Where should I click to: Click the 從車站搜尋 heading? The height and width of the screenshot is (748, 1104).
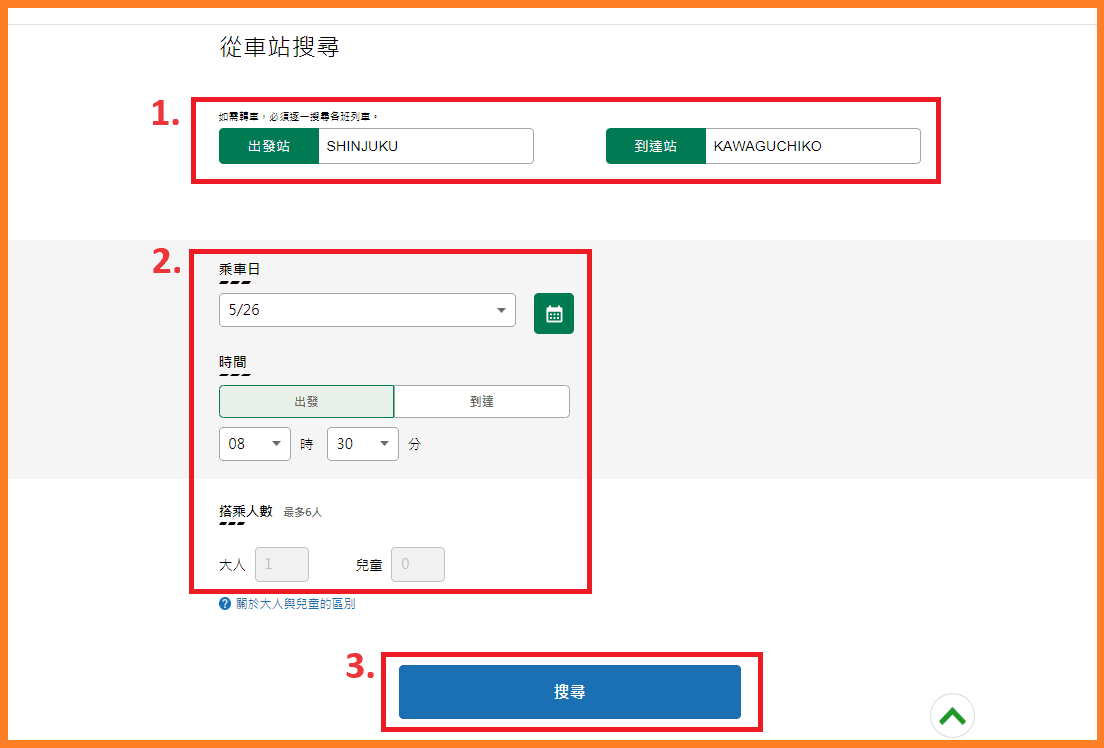[x=279, y=47]
